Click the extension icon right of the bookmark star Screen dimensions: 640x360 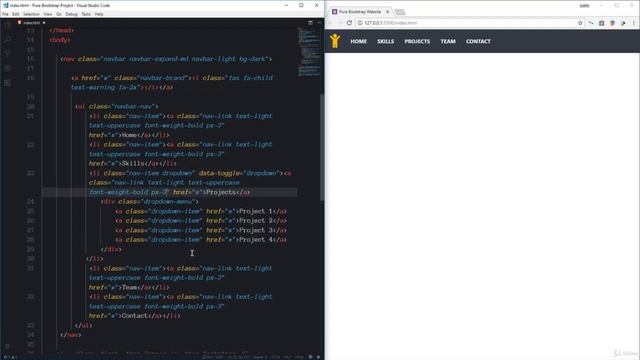[591, 23]
